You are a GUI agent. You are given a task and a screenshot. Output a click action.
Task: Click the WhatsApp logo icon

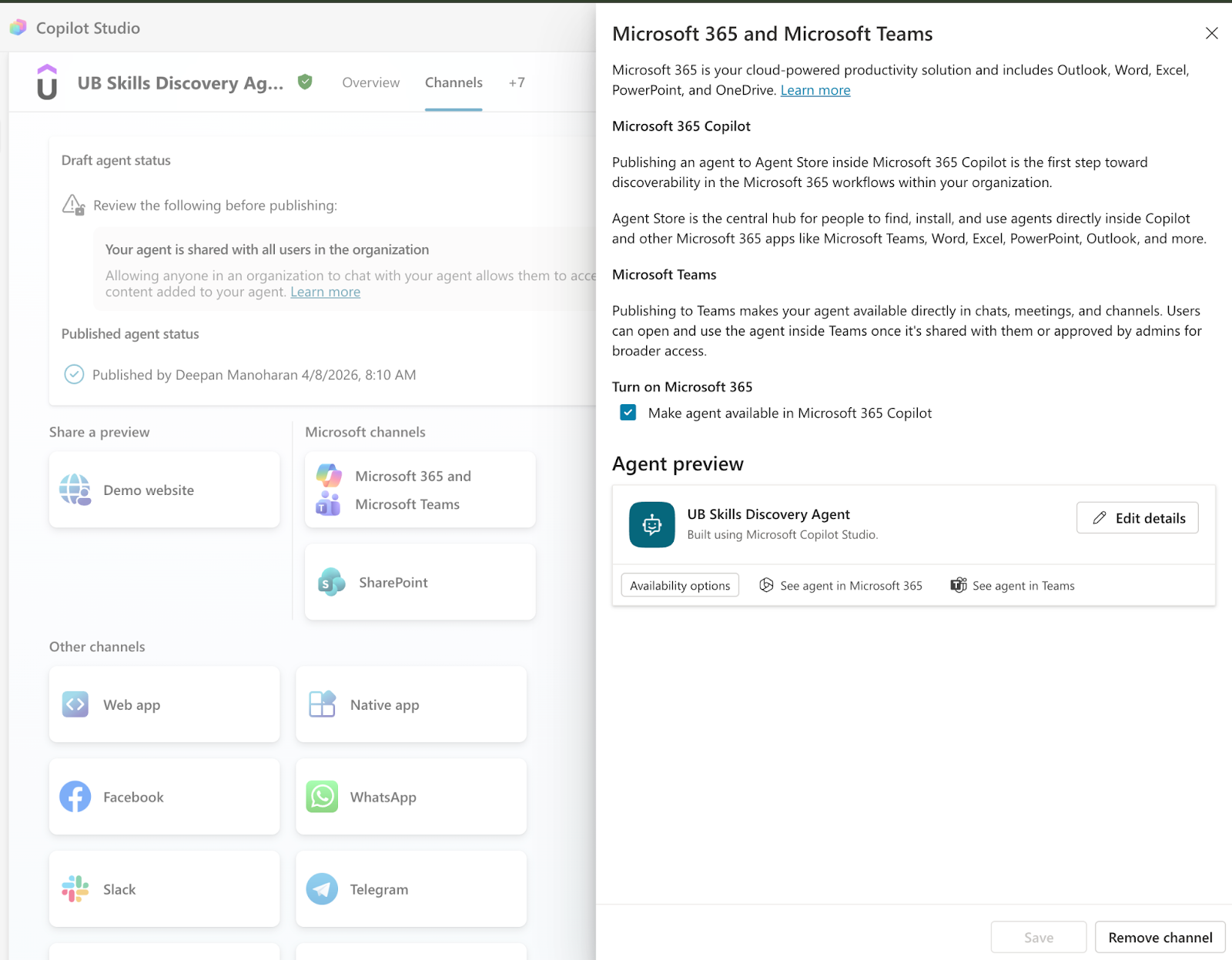[x=322, y=797]
